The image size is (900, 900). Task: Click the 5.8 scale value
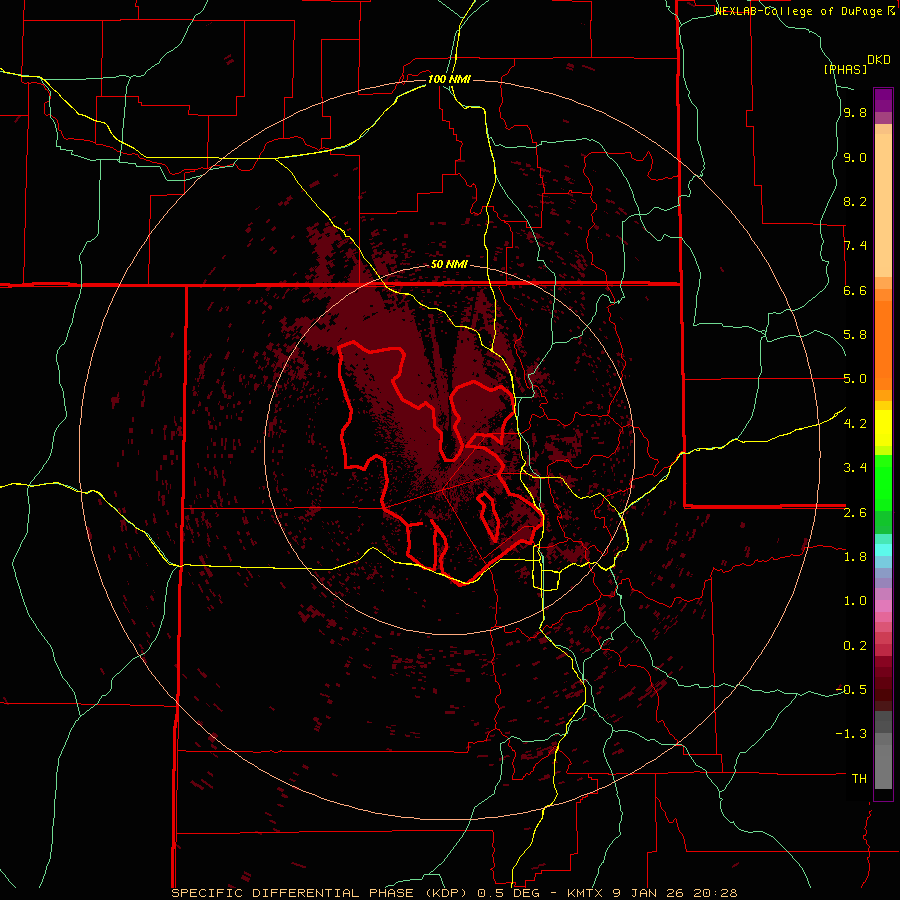[855, 335]
